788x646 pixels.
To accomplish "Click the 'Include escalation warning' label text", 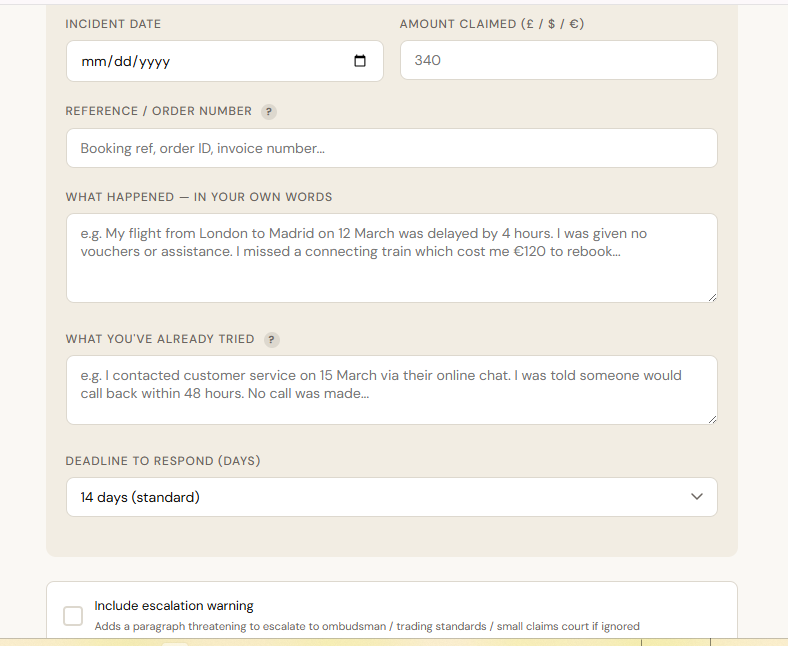I will click(174, 606).
